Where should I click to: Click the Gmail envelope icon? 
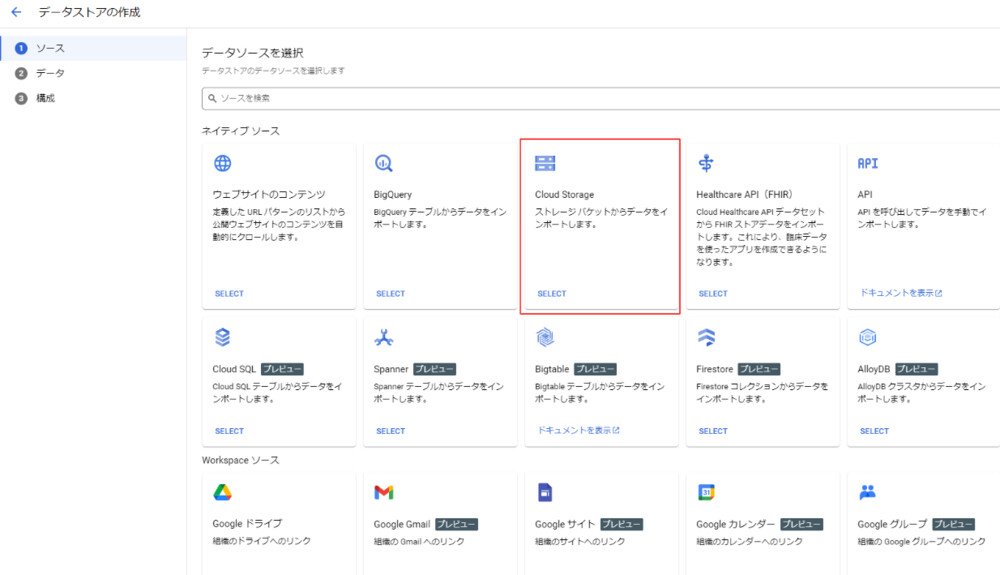tap(383, 492)
